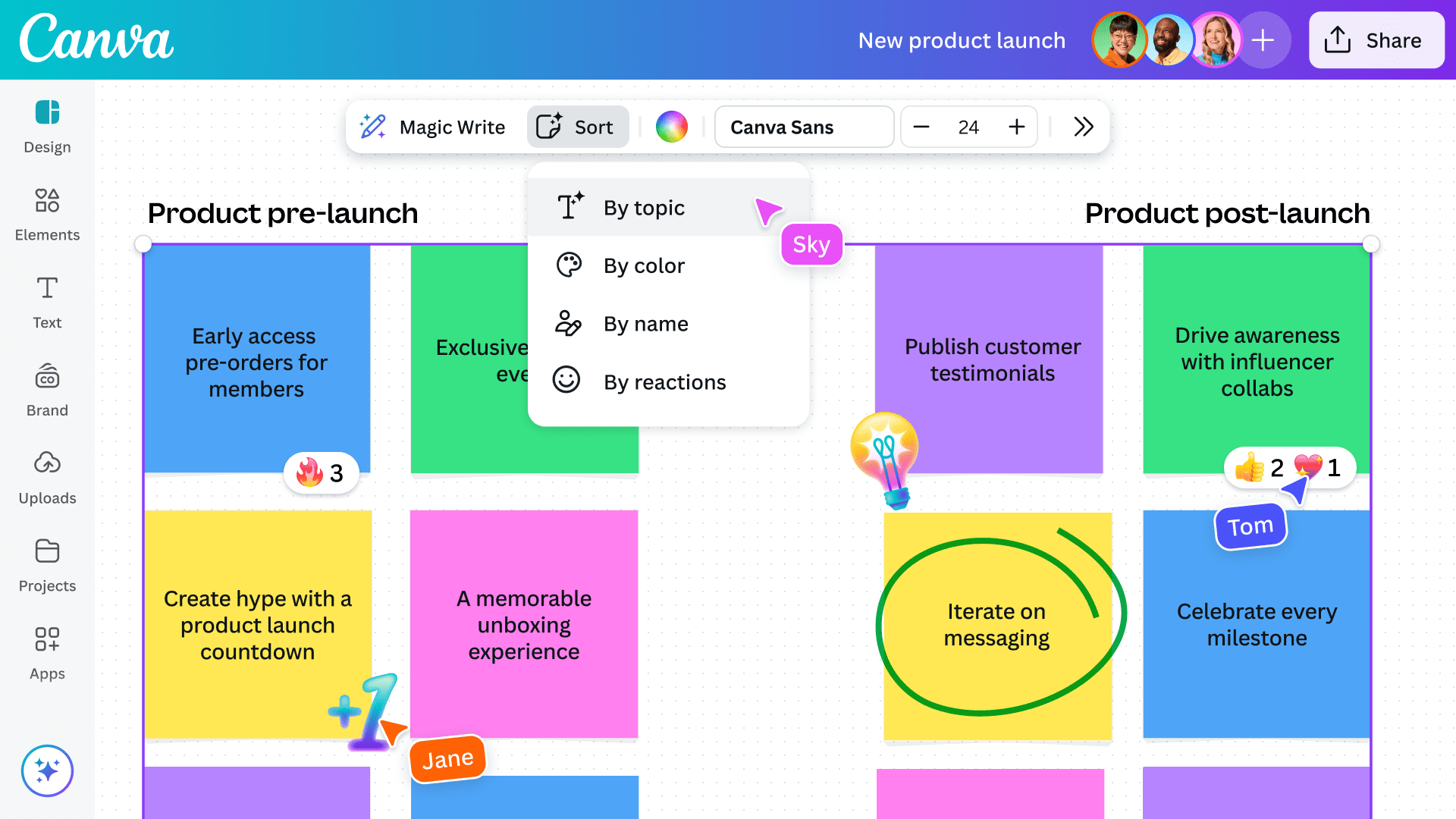Click the Share button
Viewport: 1456px width, 819px height.
1376,40
